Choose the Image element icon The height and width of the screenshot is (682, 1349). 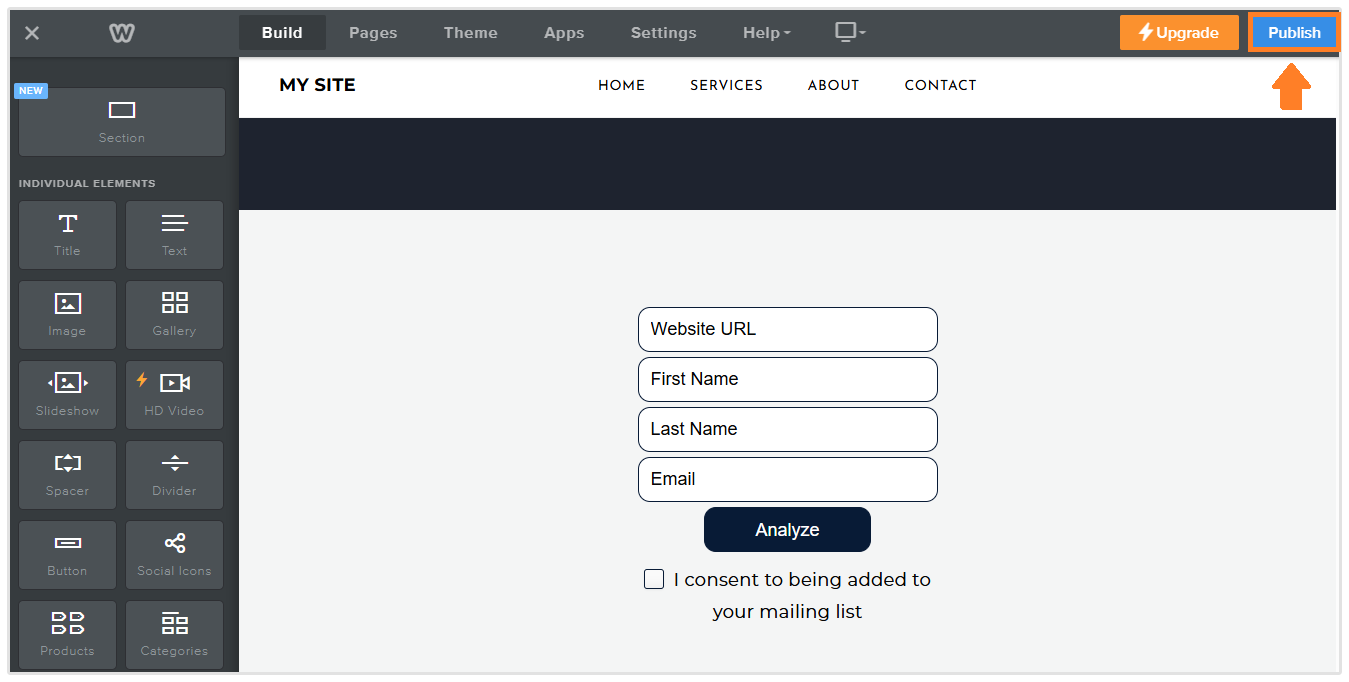coord(67,314)
